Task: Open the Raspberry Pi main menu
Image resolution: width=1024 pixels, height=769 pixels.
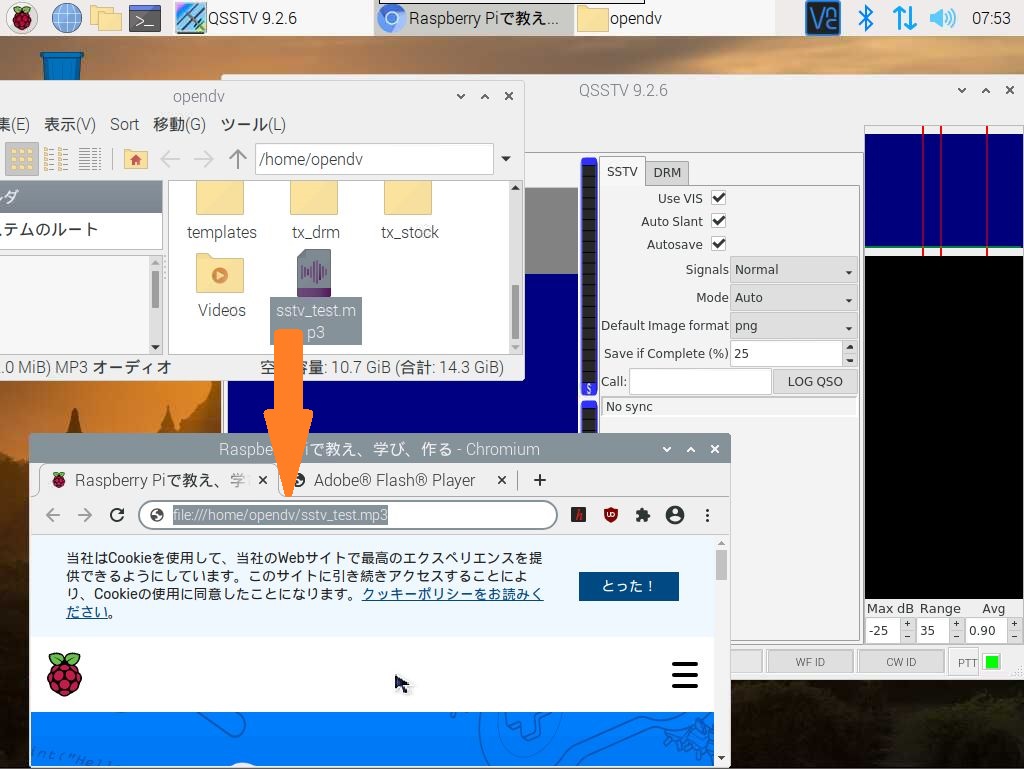Action: pyautogui.click(x=22, y=17)
